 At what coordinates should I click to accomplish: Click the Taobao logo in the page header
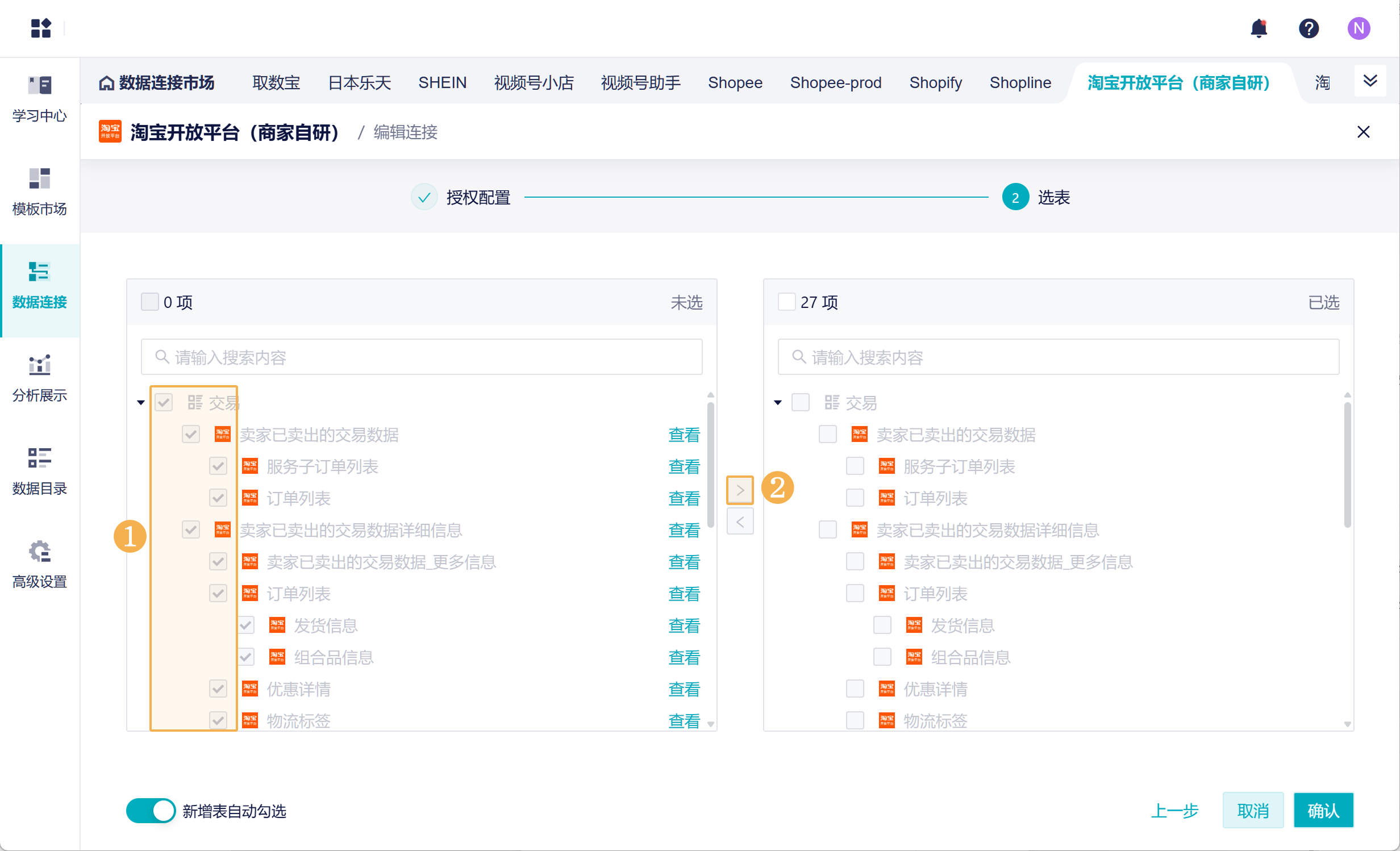click(x=110, y=132)
